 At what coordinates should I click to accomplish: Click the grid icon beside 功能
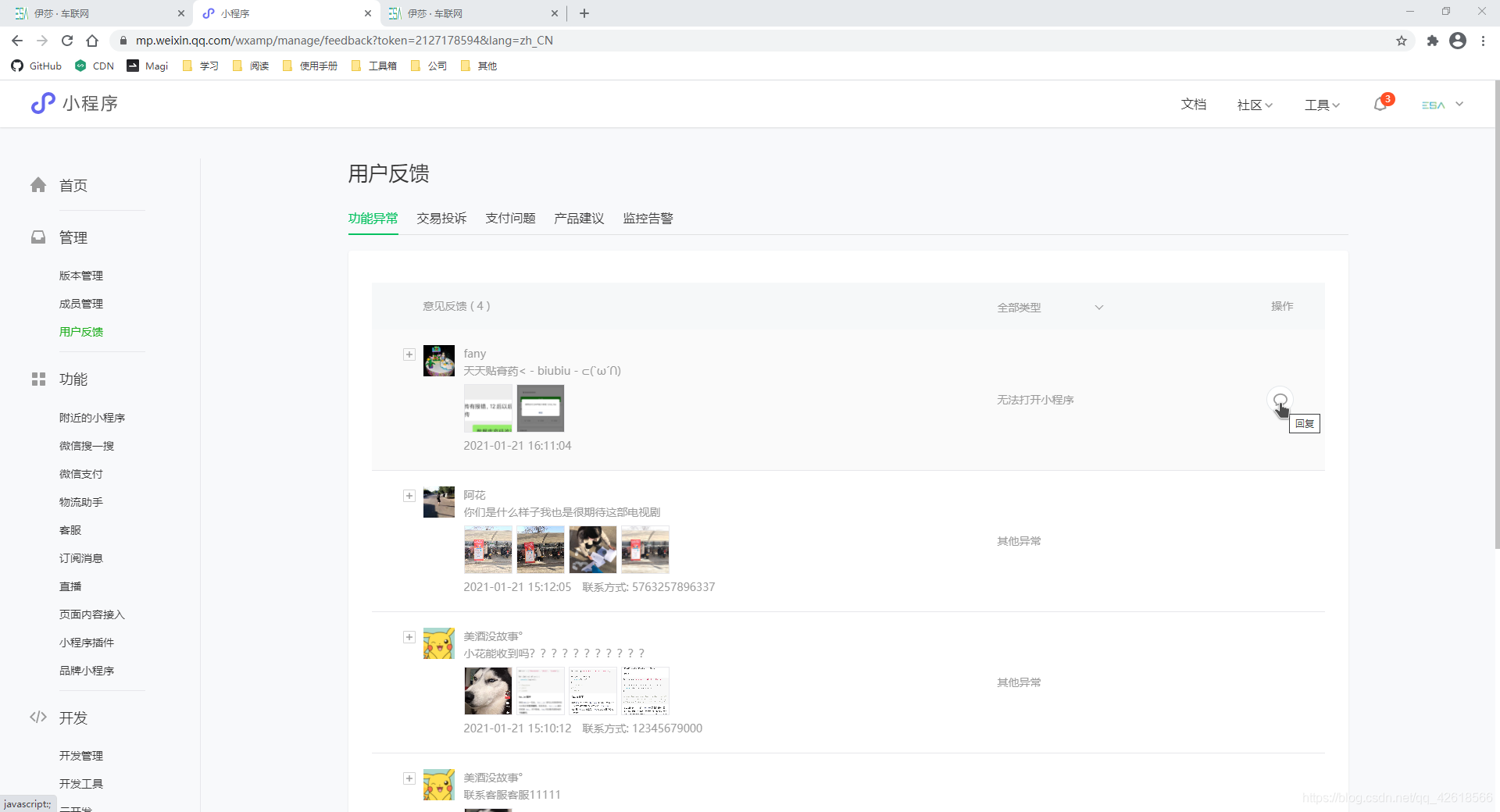tap(38, 379)
